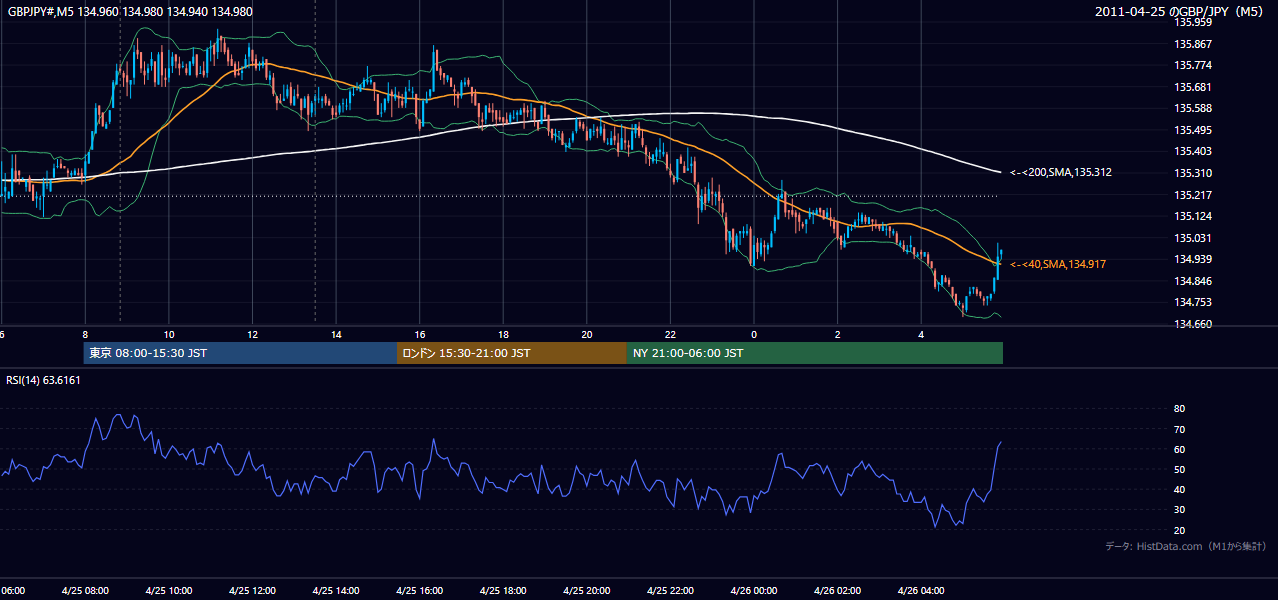Click the price axis value 135.403
This screenshot has width=1278, height=600.
1194,151
